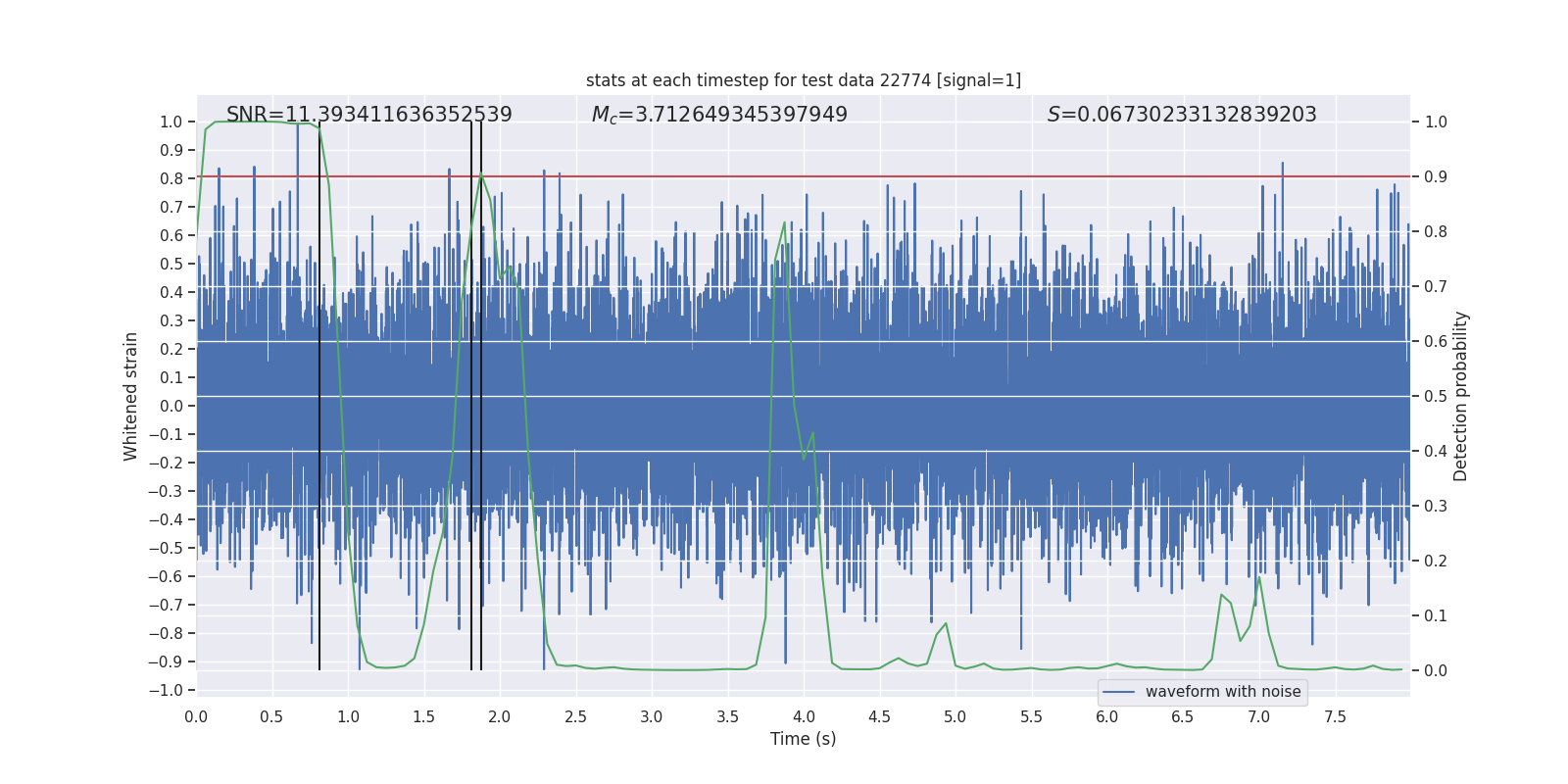Click the plot title text

804,80
